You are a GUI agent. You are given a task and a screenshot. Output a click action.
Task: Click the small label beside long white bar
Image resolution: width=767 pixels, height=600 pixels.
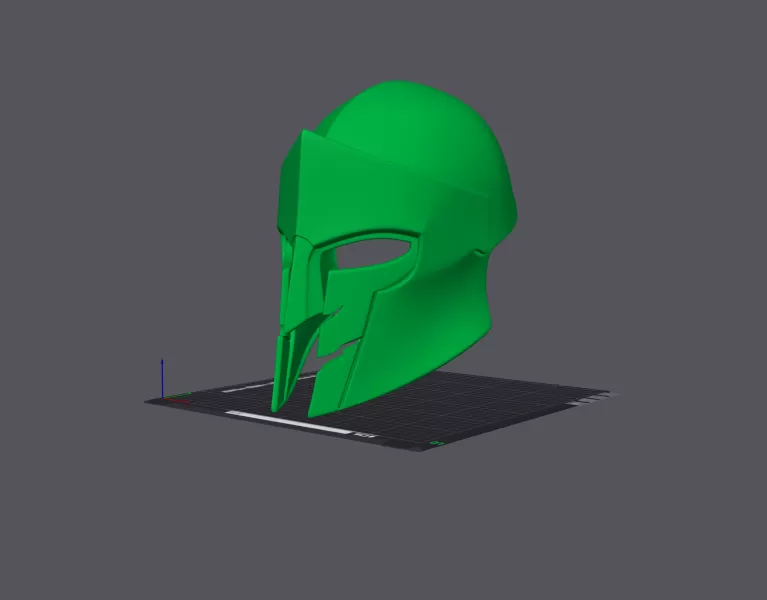coord(363,436)
